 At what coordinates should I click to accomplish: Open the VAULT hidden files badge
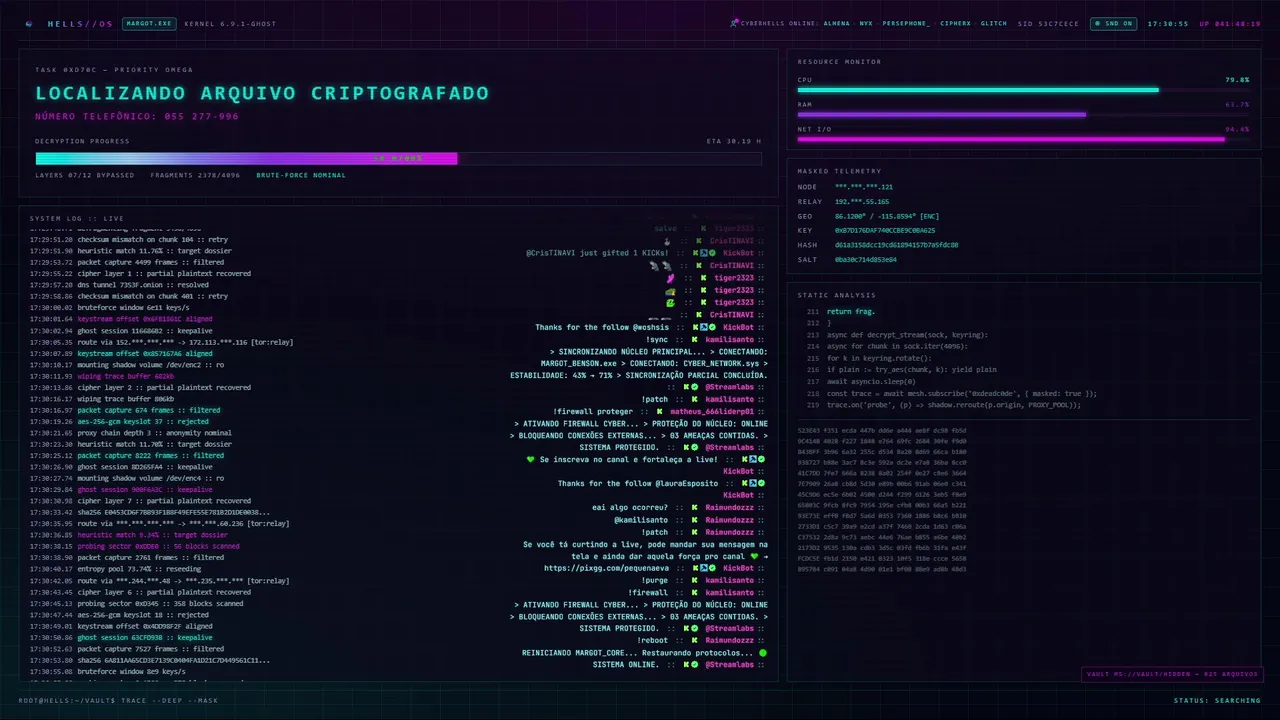[1172, 674]
